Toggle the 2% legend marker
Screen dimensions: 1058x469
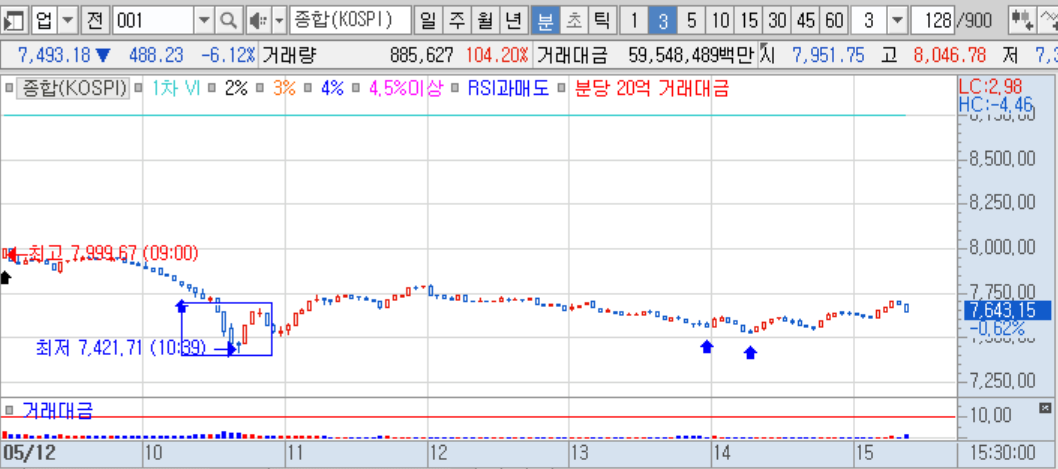tap(211, 88)
